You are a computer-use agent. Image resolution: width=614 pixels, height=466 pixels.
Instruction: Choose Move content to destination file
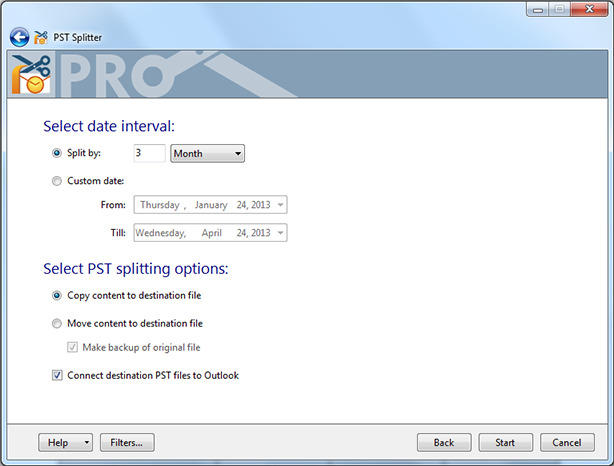click(x=57, y=323)
